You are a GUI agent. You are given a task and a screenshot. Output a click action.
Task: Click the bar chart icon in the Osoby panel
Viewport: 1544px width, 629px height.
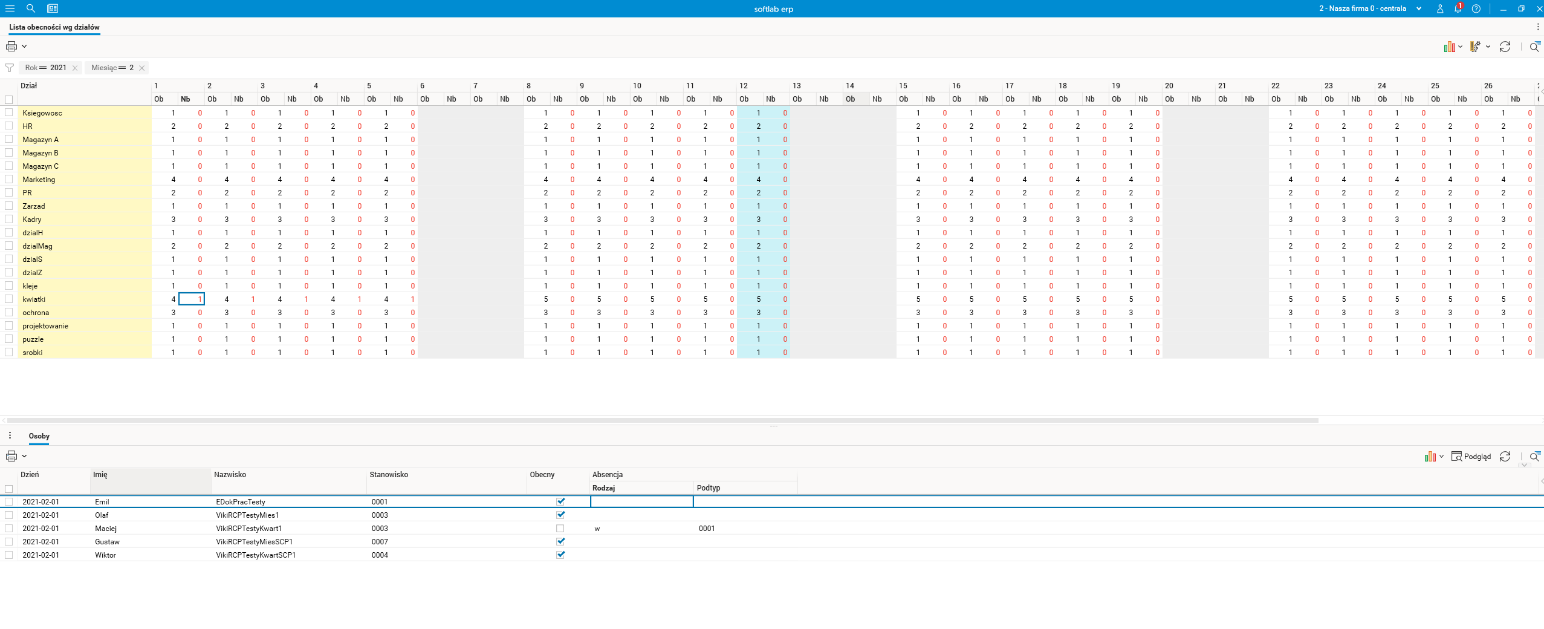tap(1431, 456)
